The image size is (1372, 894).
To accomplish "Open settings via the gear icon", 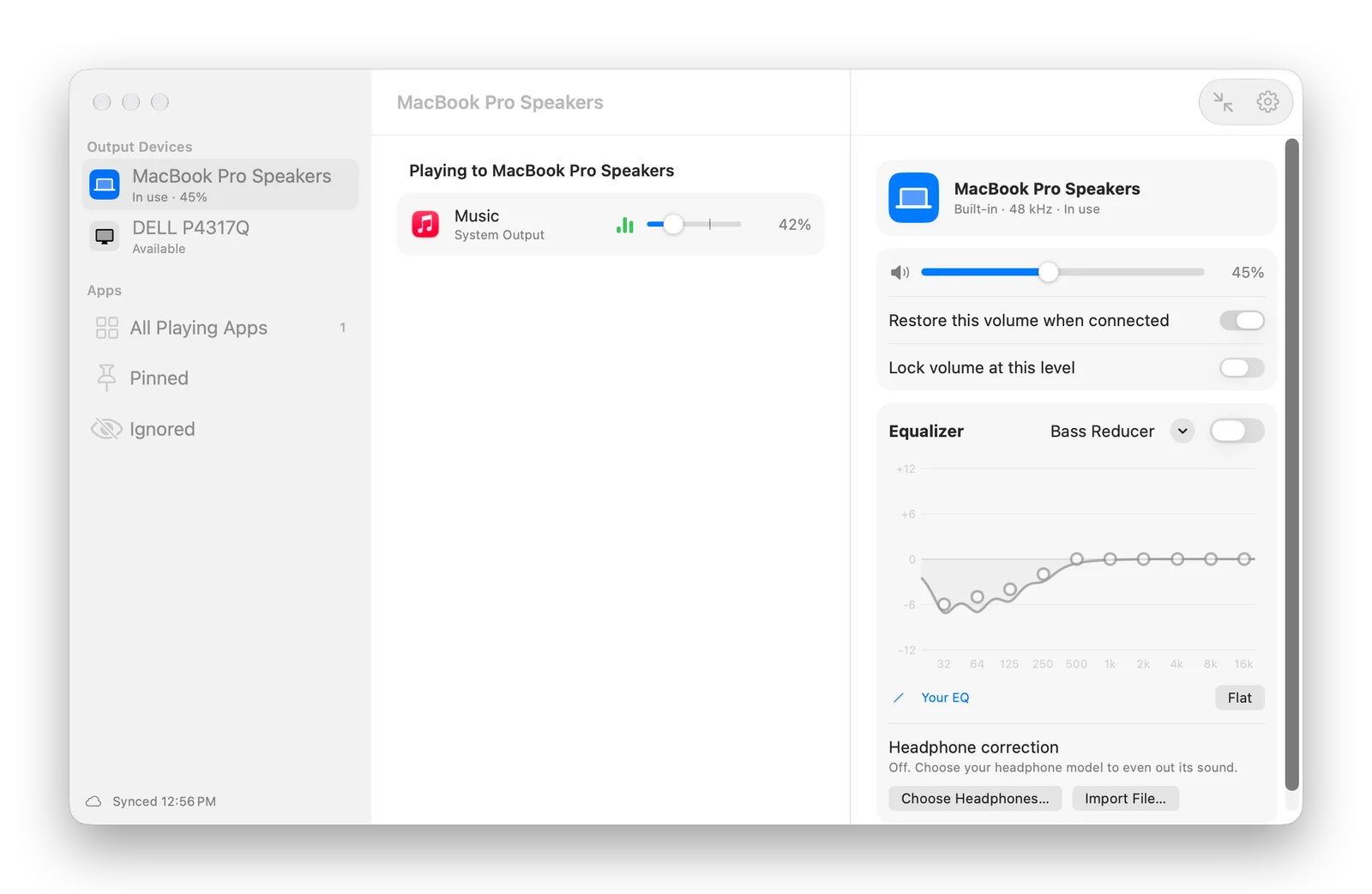I will click(x=1267, y=102).
